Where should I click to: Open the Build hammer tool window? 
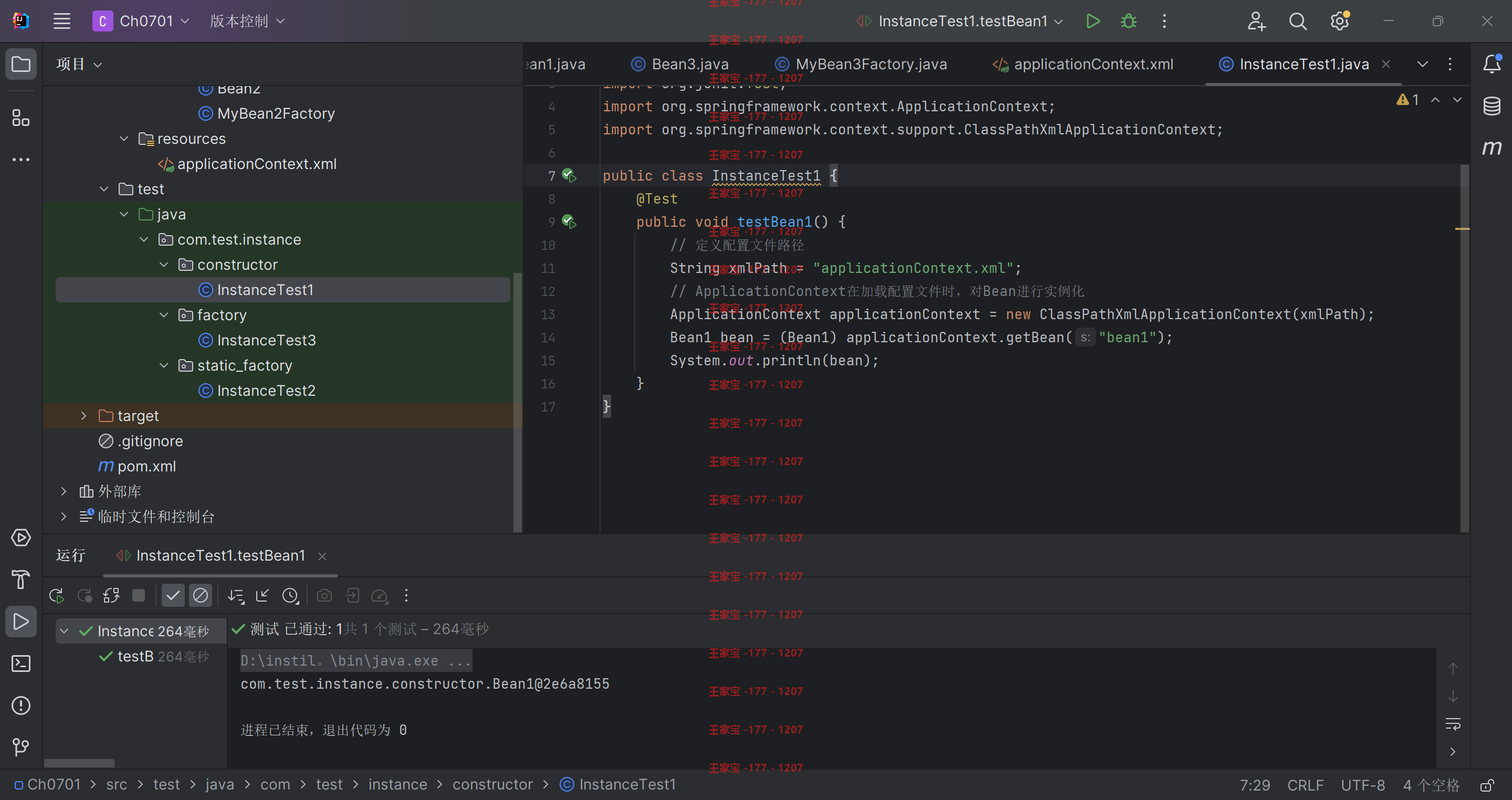click(21, 580)
